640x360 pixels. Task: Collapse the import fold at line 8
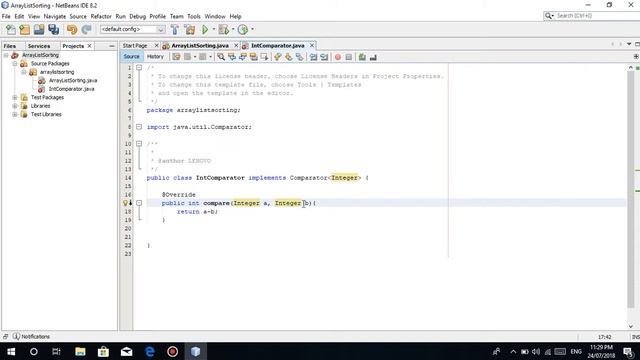[x=139, y=127]
